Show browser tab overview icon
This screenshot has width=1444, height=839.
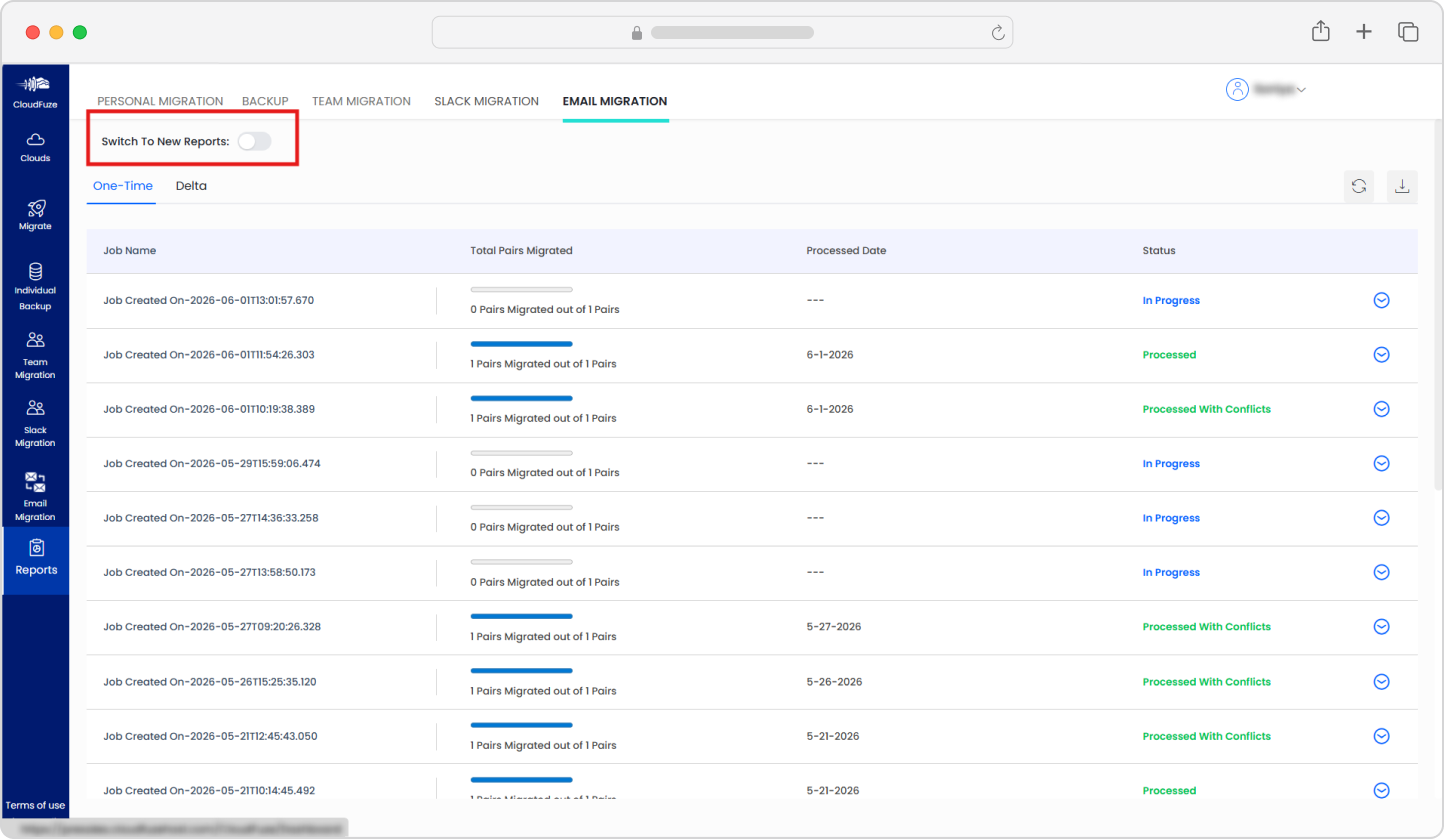pos(1408,32)
